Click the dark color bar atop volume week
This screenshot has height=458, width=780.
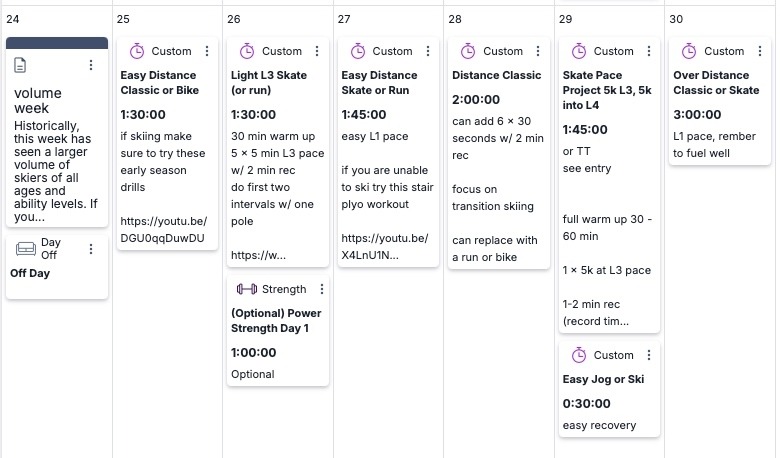(x=57, y=43)
